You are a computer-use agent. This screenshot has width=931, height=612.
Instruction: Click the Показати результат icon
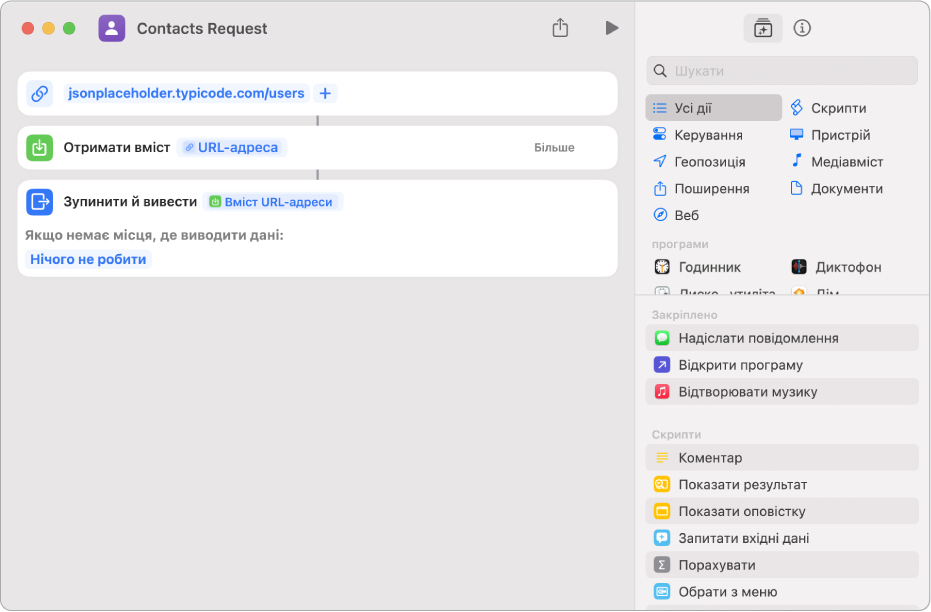click(x=662, y=484)
